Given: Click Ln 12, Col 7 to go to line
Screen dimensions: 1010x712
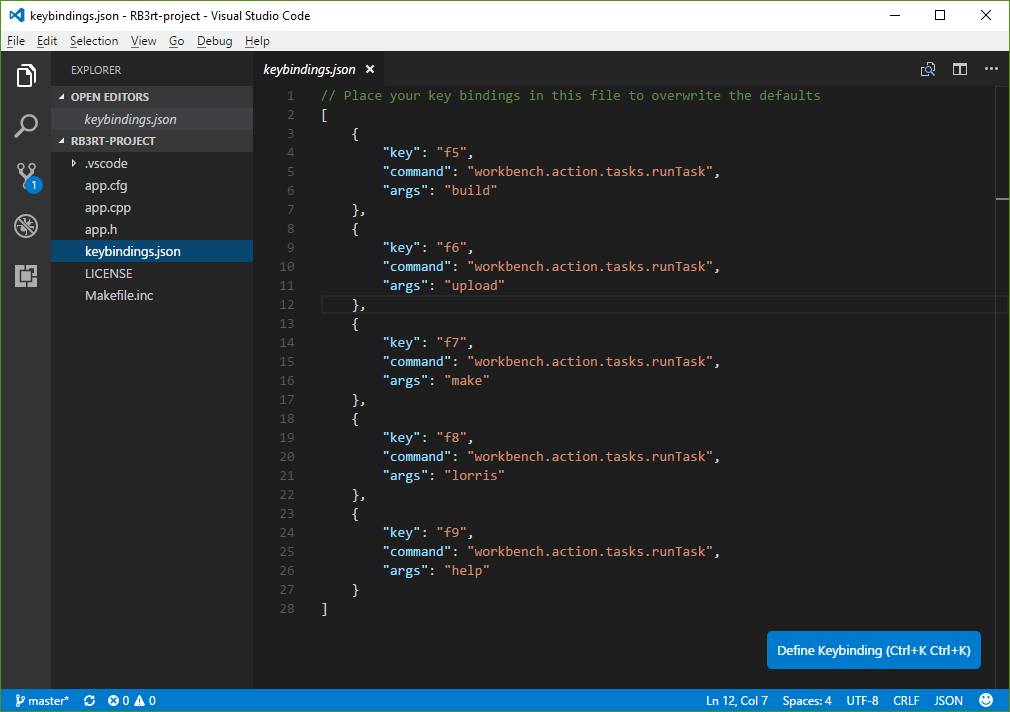Looking at the screenshot, I should [737, 700].
